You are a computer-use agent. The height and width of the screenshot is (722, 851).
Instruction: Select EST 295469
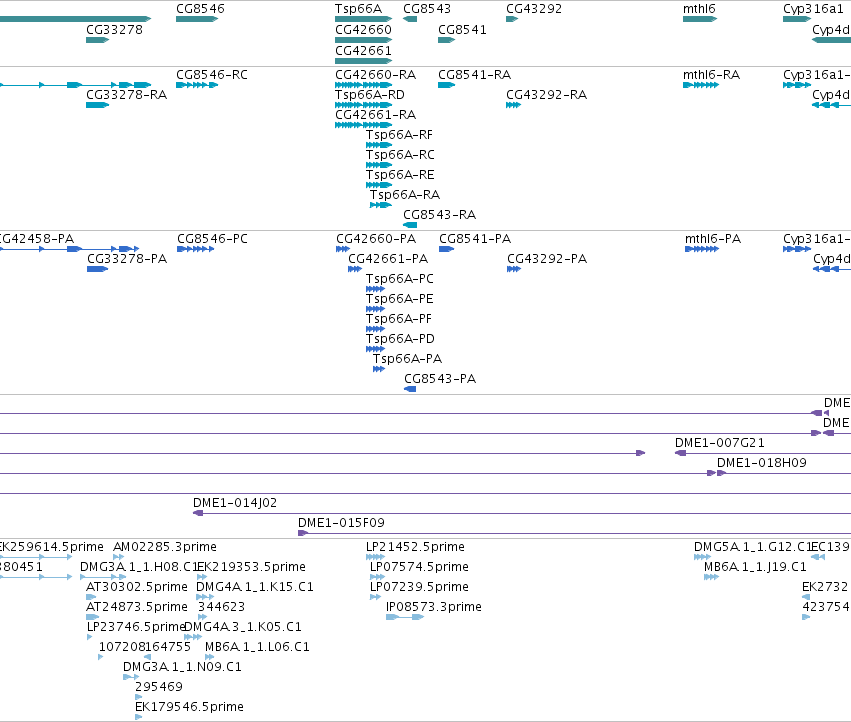click(x=159, y=687)
